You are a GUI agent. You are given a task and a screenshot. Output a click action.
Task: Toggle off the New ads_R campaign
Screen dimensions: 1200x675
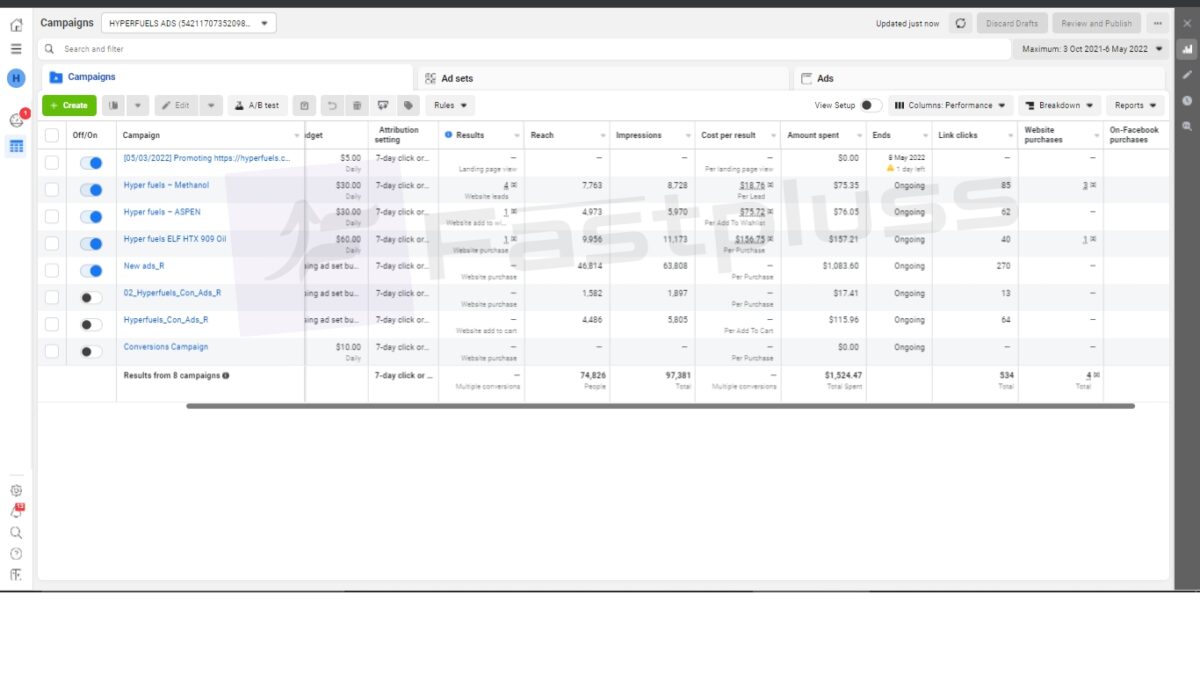(91, 271)
